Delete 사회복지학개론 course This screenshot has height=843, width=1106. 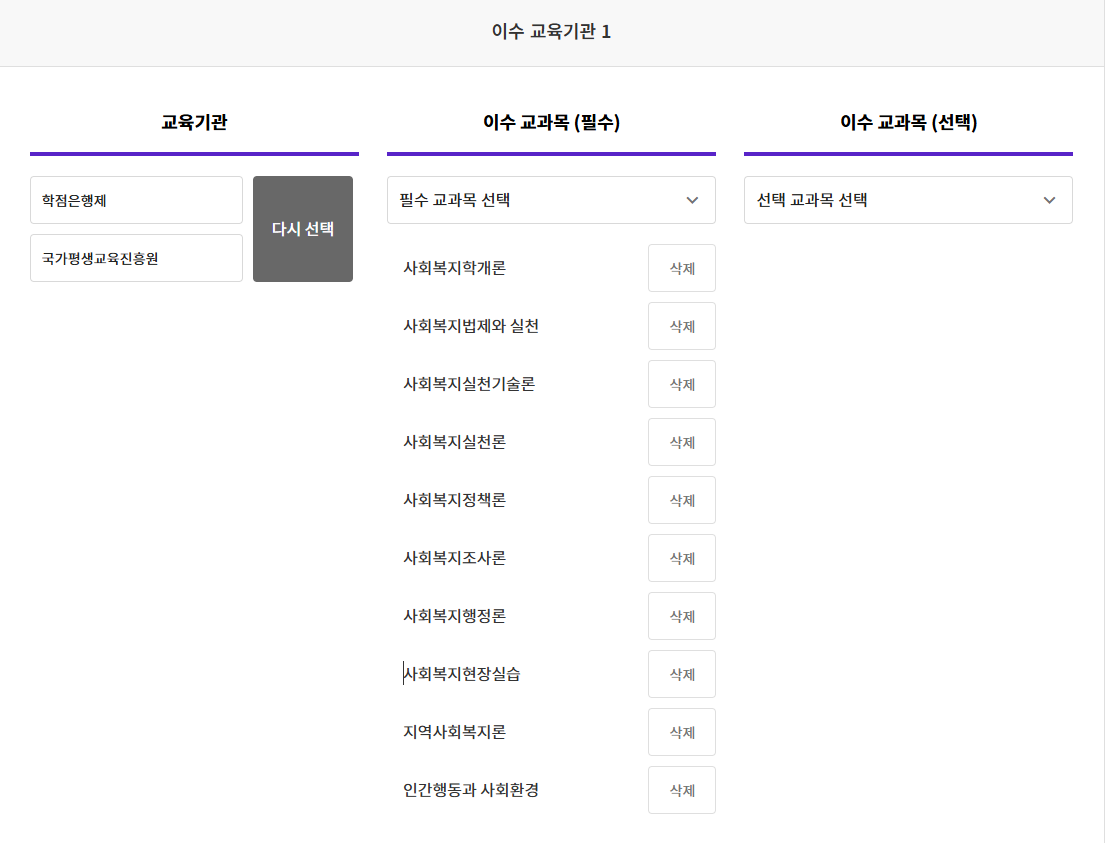(681, 268)
